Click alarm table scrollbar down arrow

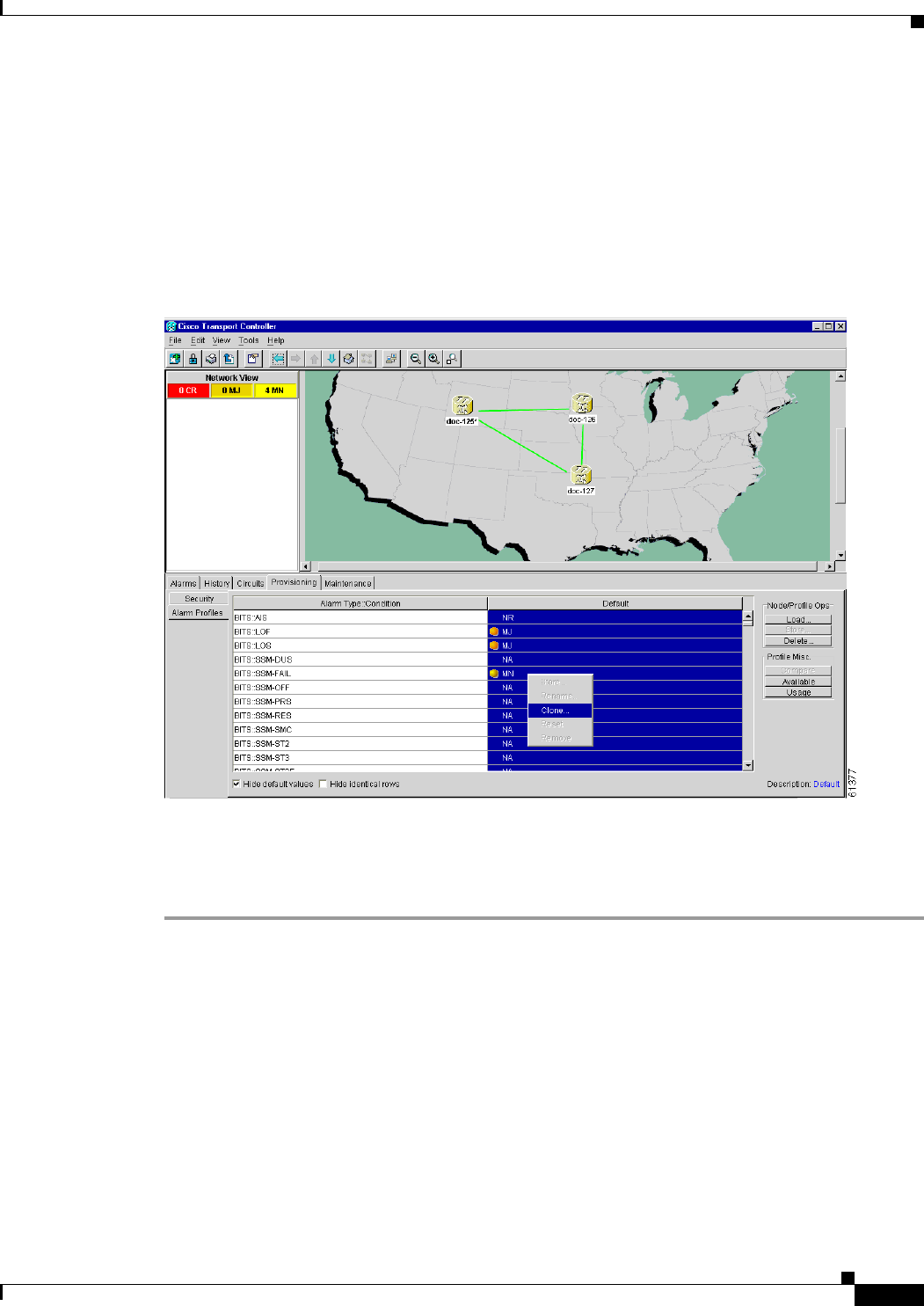click(x=748, y=765)
